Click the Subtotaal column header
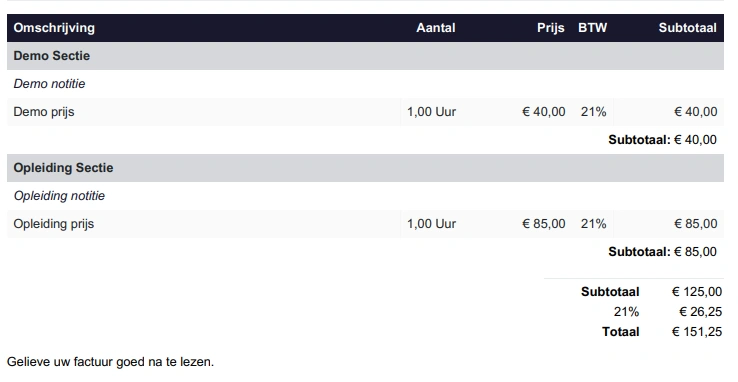Image resolution: width=738 pixels, height=382 pixels. click(687, 28)
